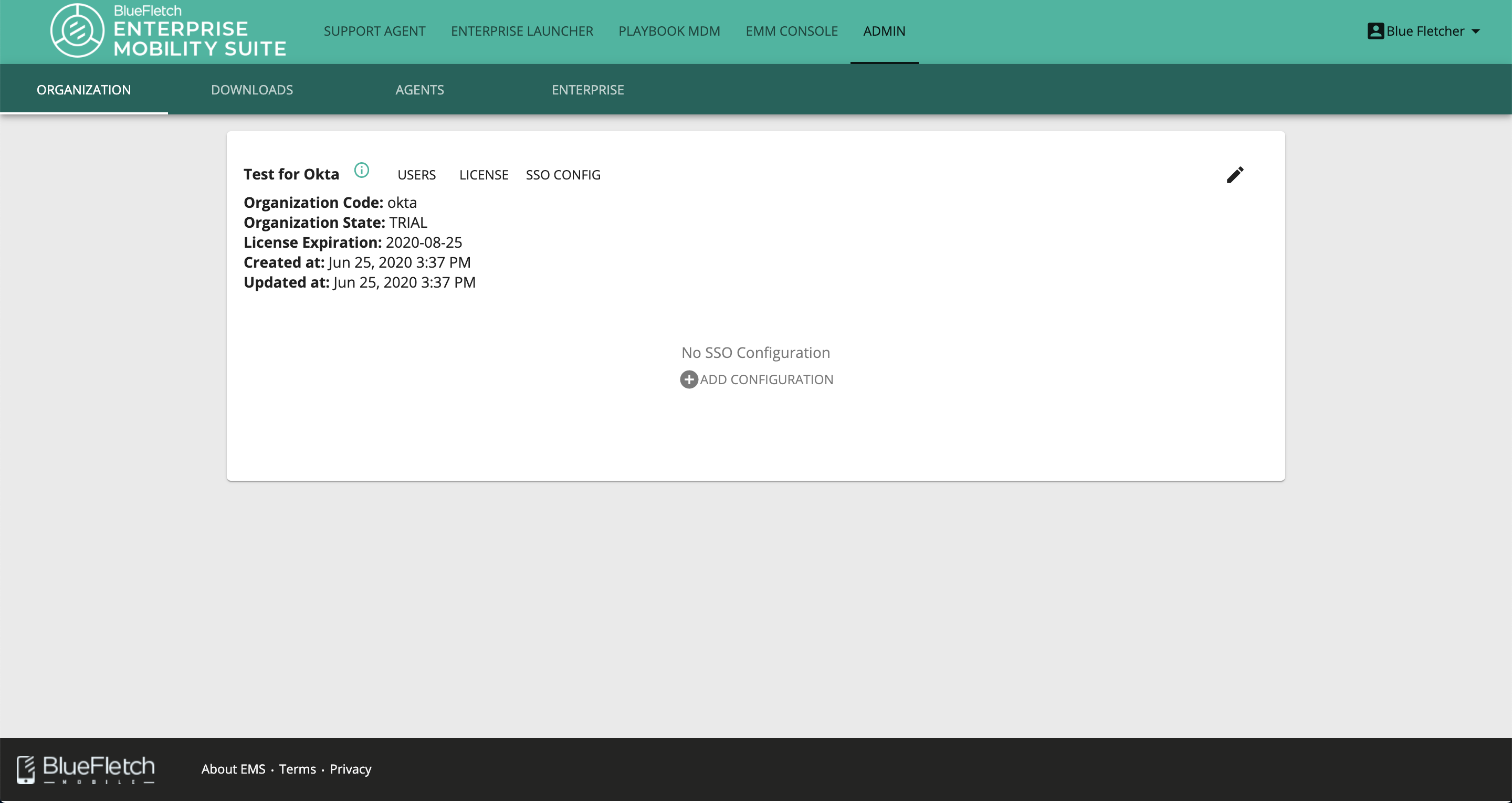
Task: Select the Admin navigation item
Action: tap(884, 31)
